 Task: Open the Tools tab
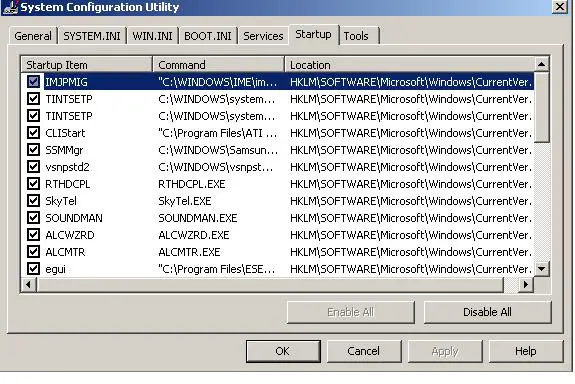pos(359,36)
